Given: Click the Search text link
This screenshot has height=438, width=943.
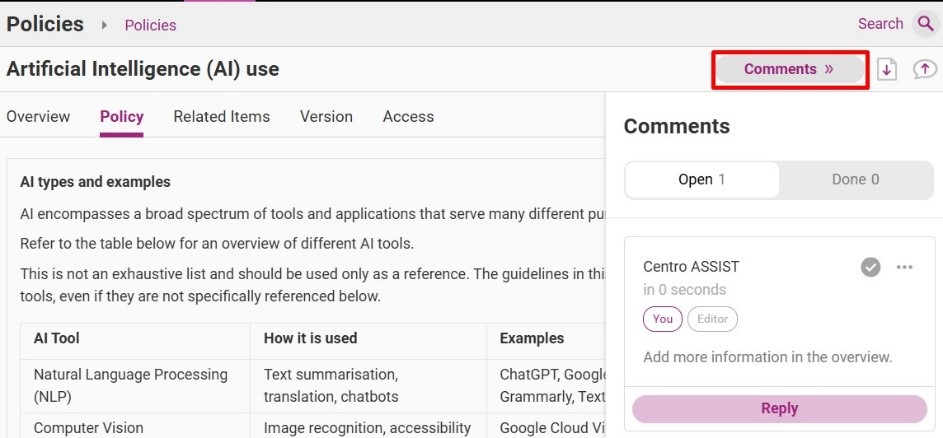Looking at the screenshot, I should pos(880,24).
